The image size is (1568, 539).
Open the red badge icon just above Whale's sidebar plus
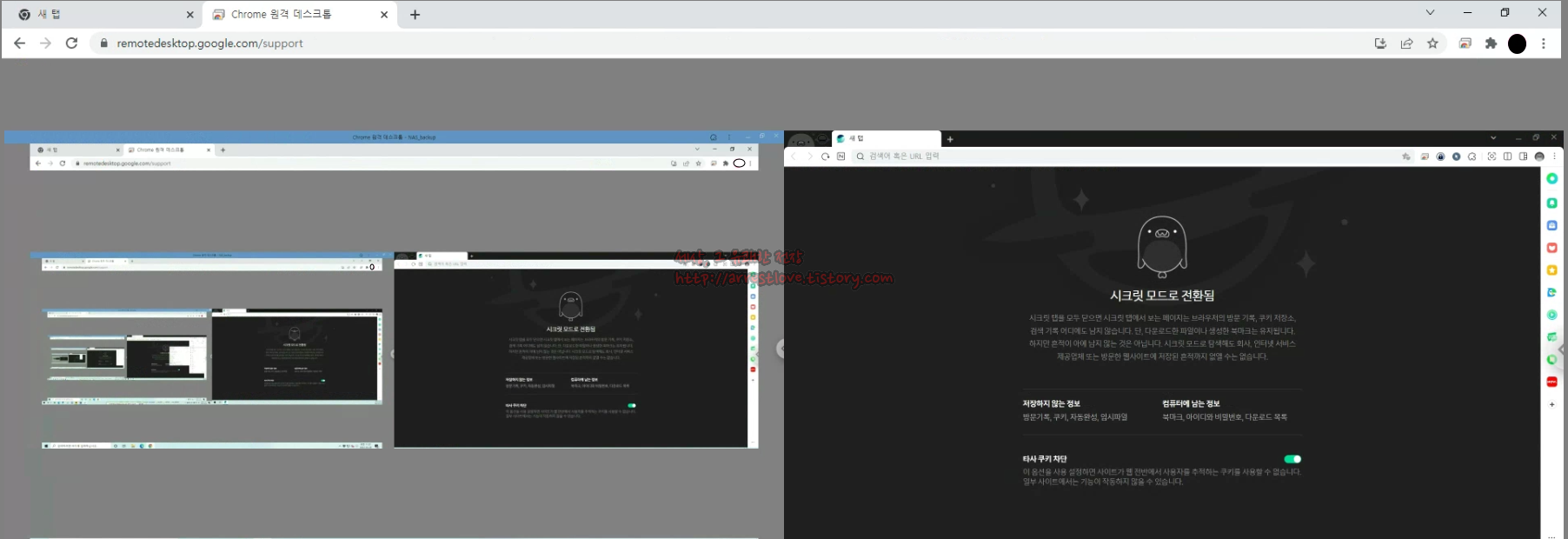(x=1551, y=382)
